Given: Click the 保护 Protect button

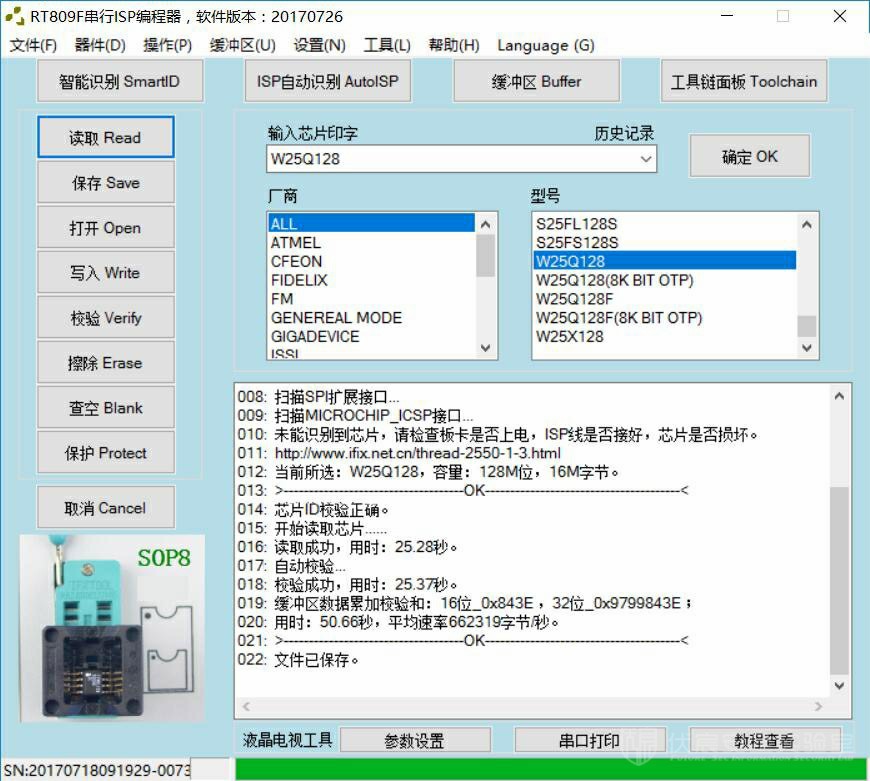Looking at the screenshot, I should click(x=105, y=453).
